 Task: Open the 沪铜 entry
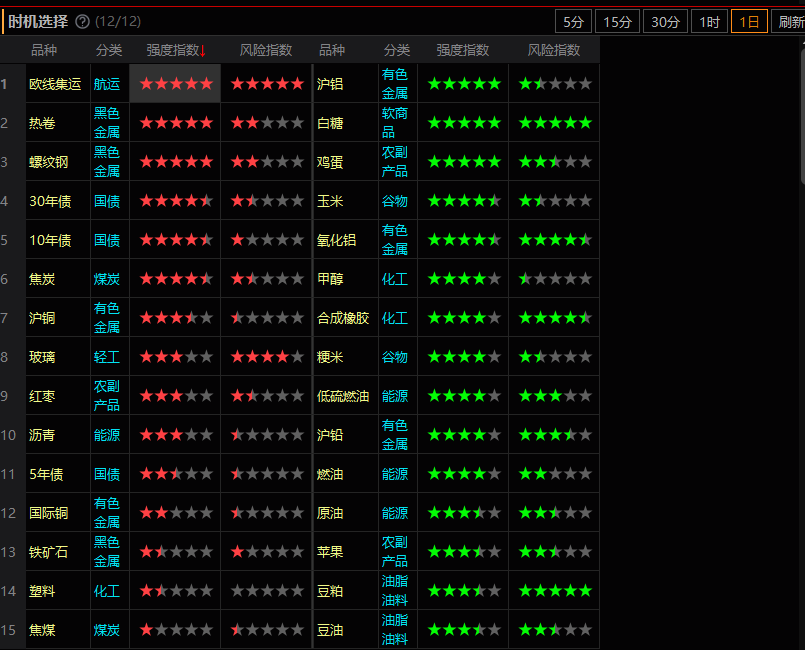pyautogui.click(x=42, y=318)
